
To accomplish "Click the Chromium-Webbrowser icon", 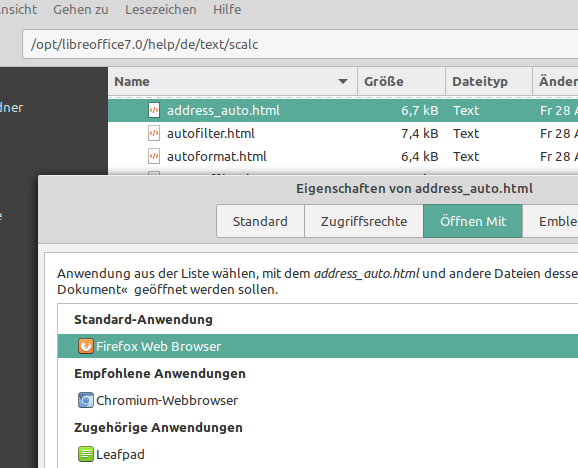I will click(x=86, y=400).
